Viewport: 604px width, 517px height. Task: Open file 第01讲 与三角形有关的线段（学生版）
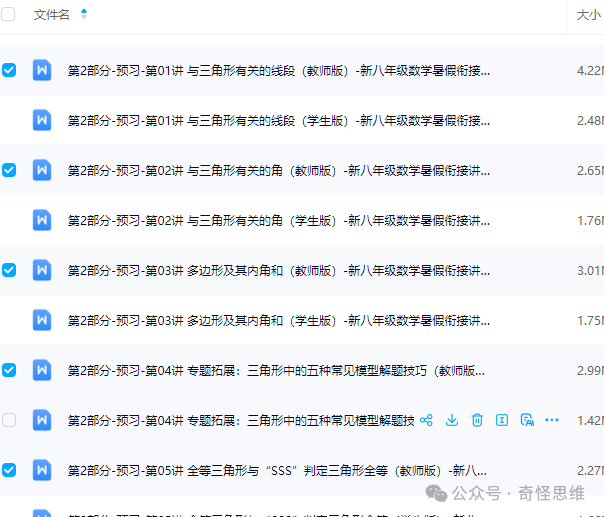coord(279,121)
